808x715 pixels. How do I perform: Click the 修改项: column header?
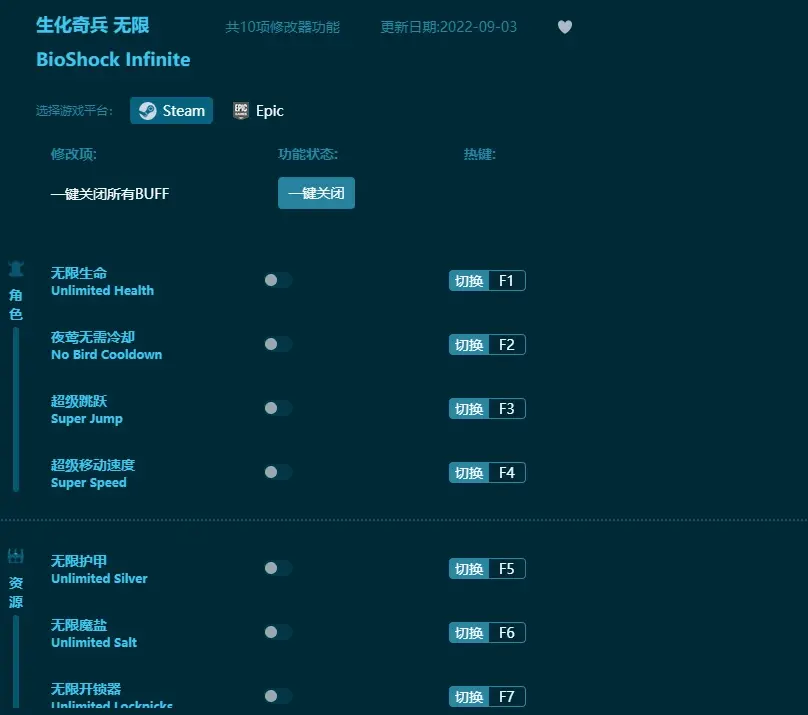(x=74, y=154)
